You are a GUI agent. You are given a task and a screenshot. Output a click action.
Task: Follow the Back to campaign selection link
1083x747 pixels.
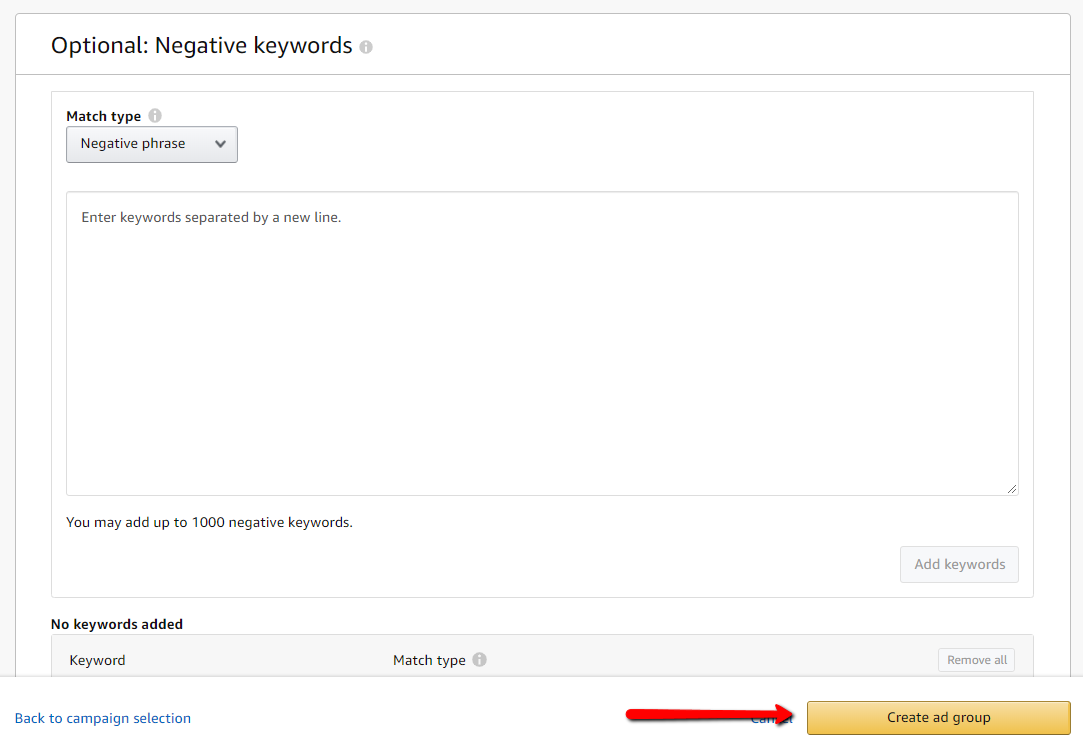[x=103, y=718]
